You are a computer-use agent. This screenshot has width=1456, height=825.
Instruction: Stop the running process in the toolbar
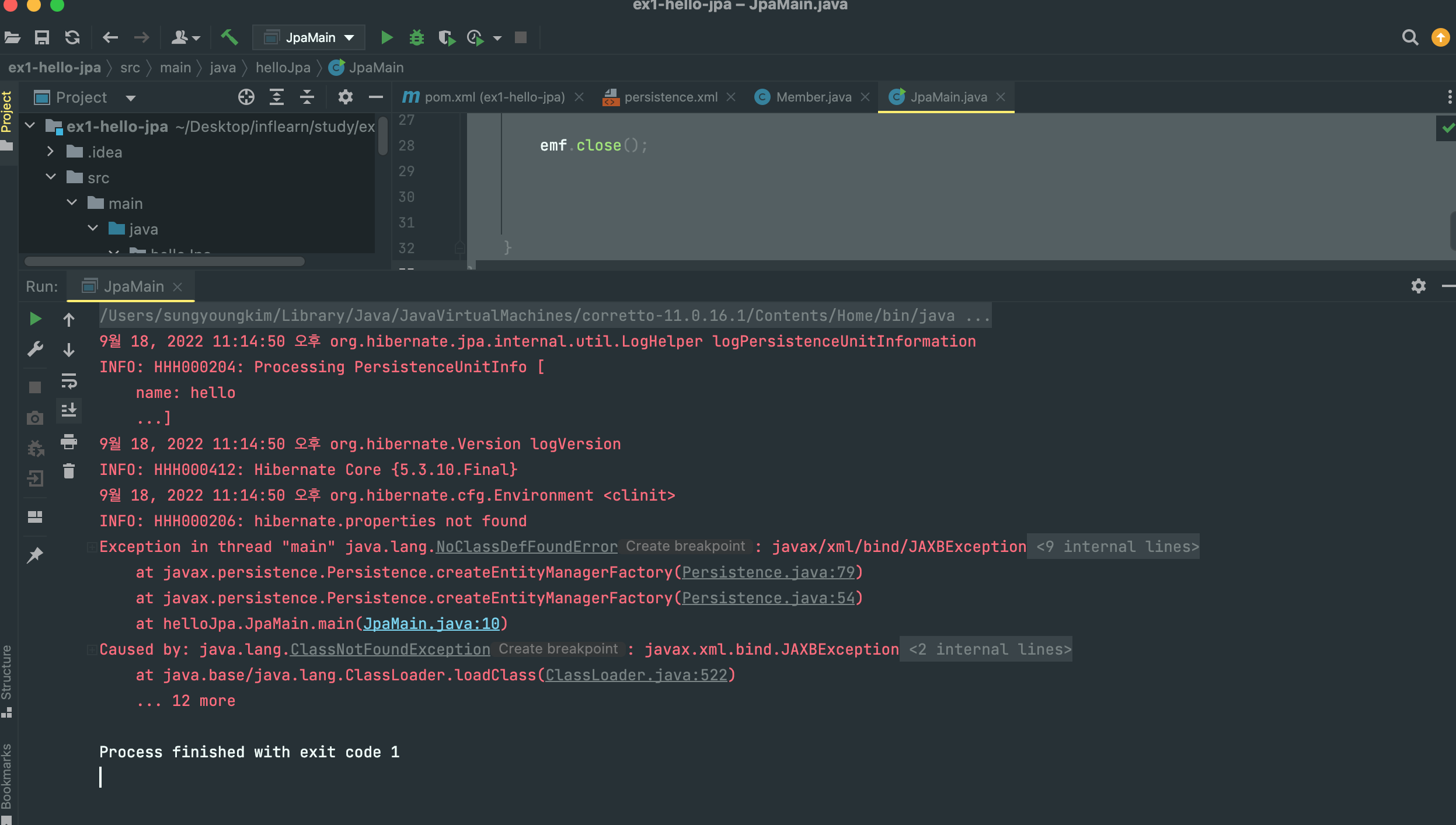coord(521,38)
